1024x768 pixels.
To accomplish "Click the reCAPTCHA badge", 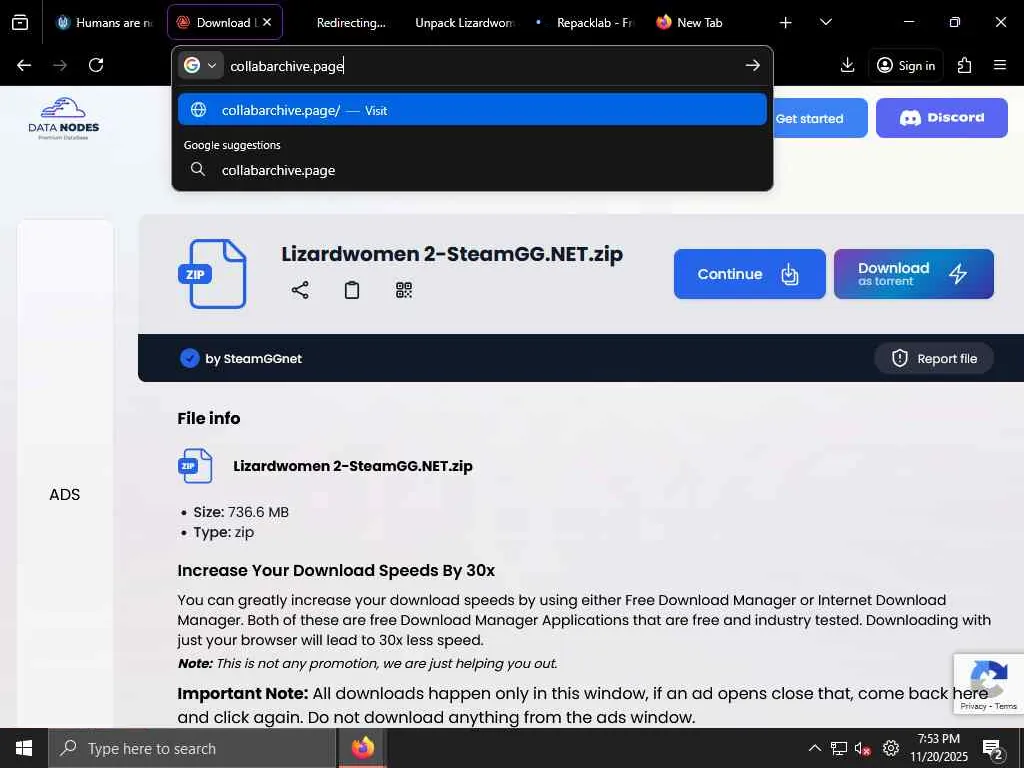I will pyautogui.click(x=989, y=684).
